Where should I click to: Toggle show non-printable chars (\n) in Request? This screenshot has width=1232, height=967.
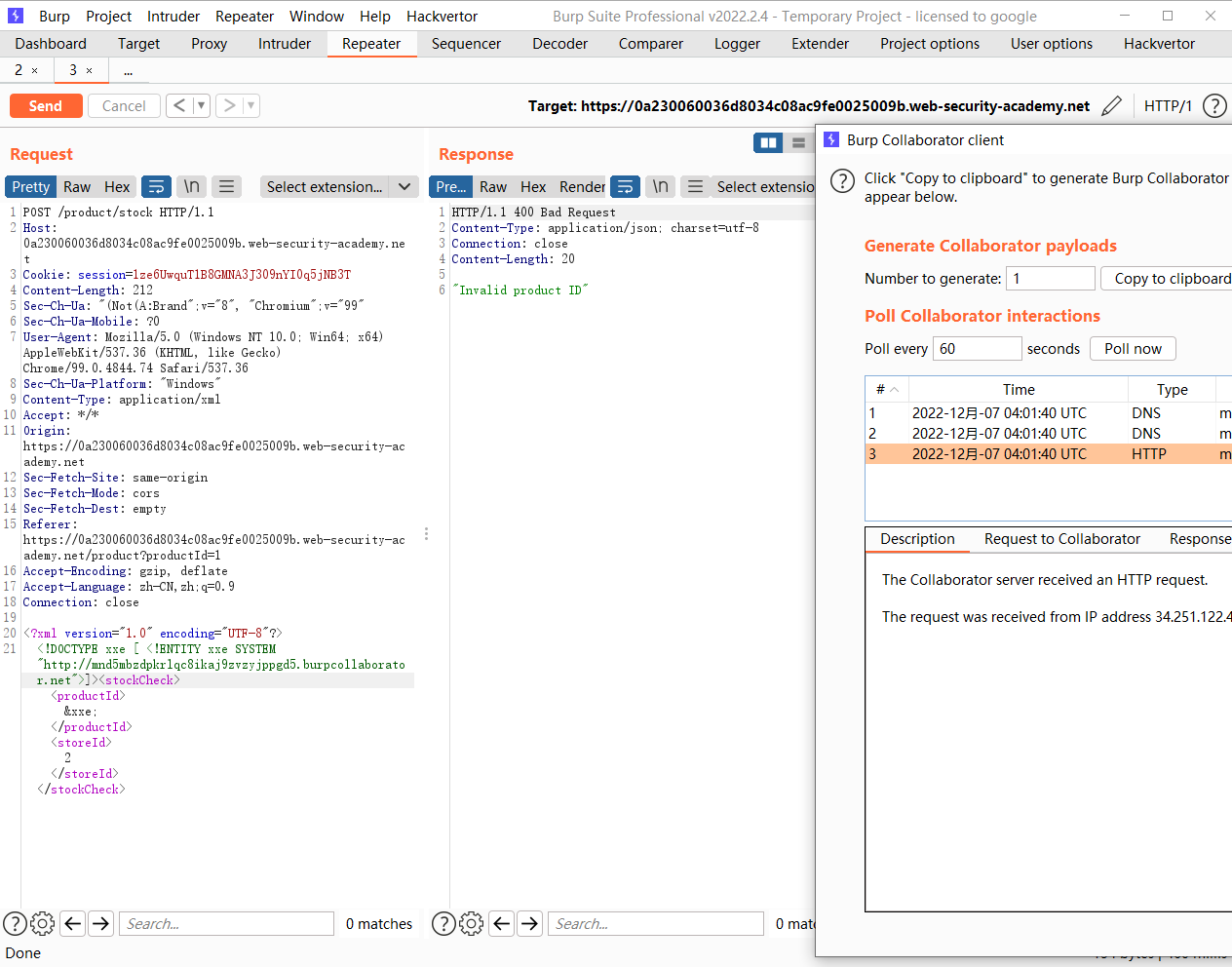coord(192,186)
